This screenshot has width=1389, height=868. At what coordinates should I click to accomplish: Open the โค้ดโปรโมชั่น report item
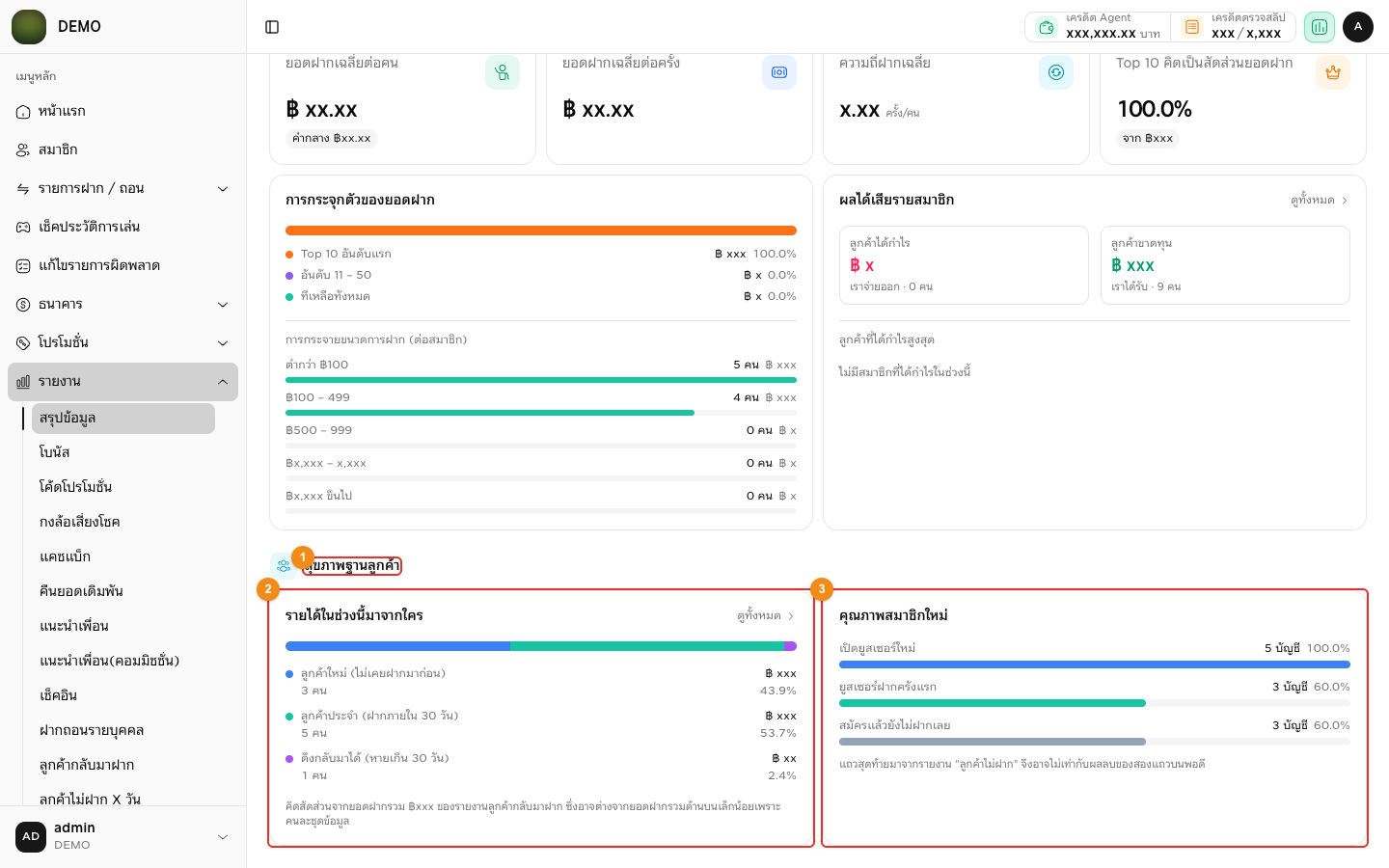pyautogui.click(x=123, y=488)
